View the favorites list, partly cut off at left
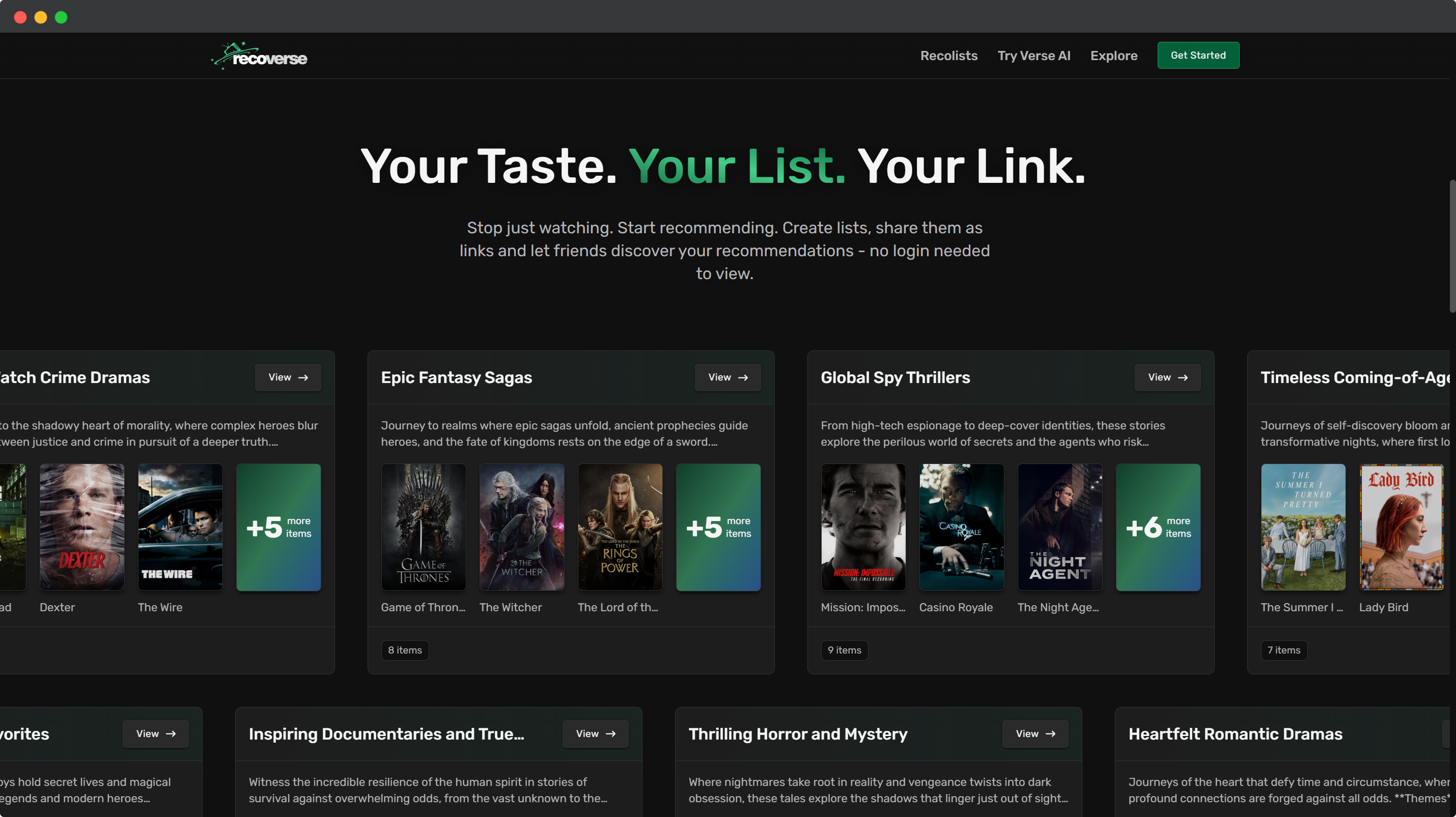 tap(155, 733)
